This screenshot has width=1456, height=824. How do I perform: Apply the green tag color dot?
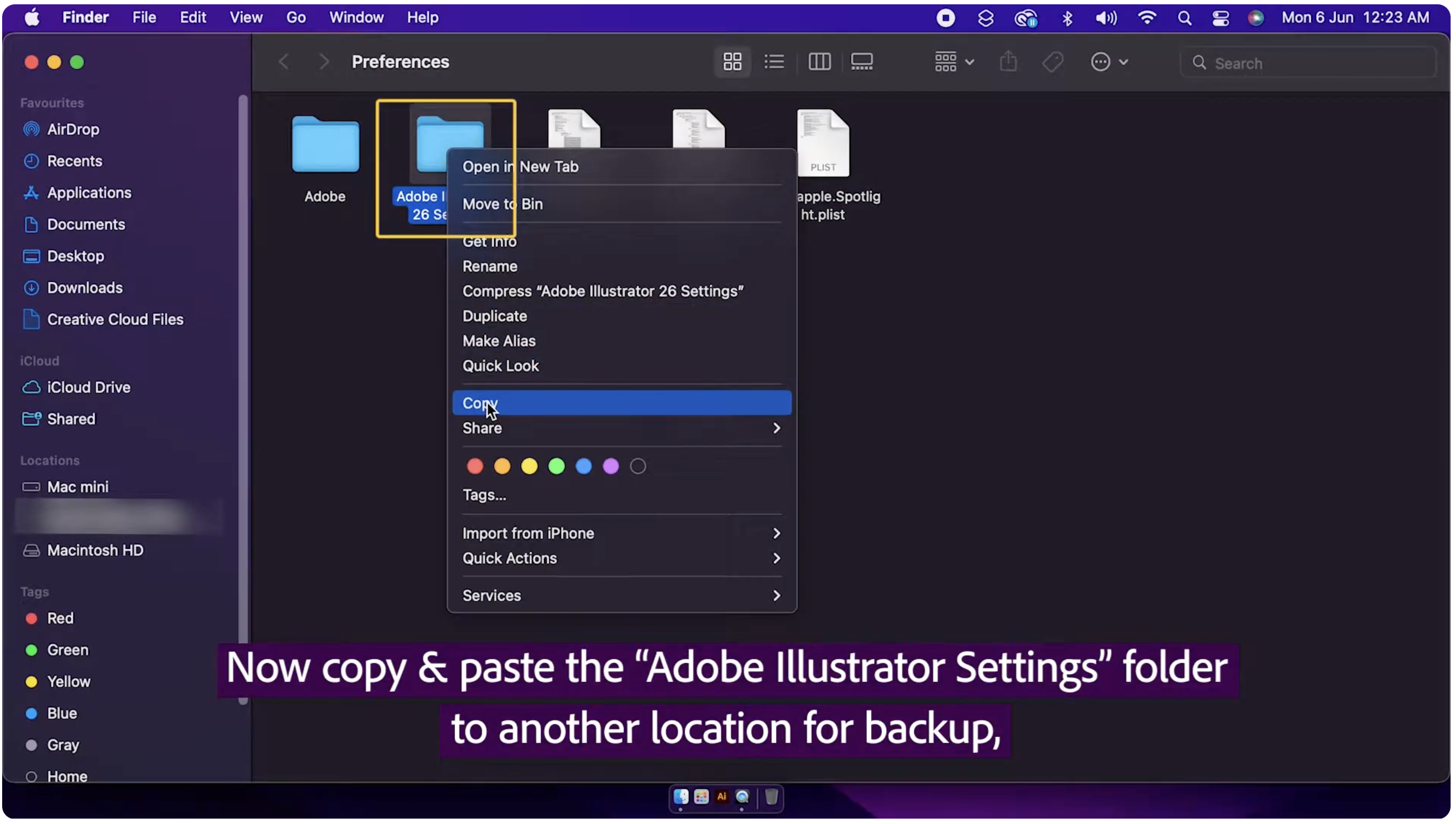[556, 466]
